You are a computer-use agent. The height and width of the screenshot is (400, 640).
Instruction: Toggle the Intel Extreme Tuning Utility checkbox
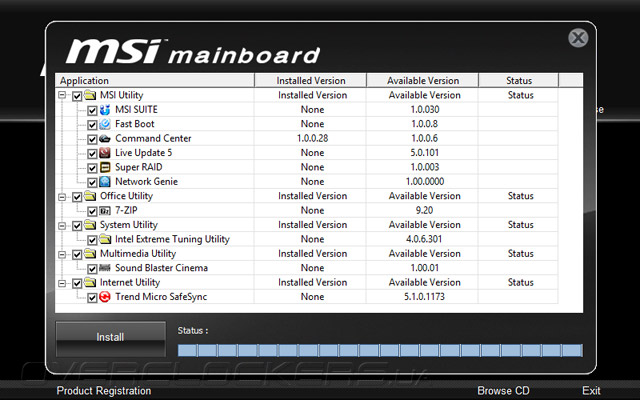tap(92, 240)
